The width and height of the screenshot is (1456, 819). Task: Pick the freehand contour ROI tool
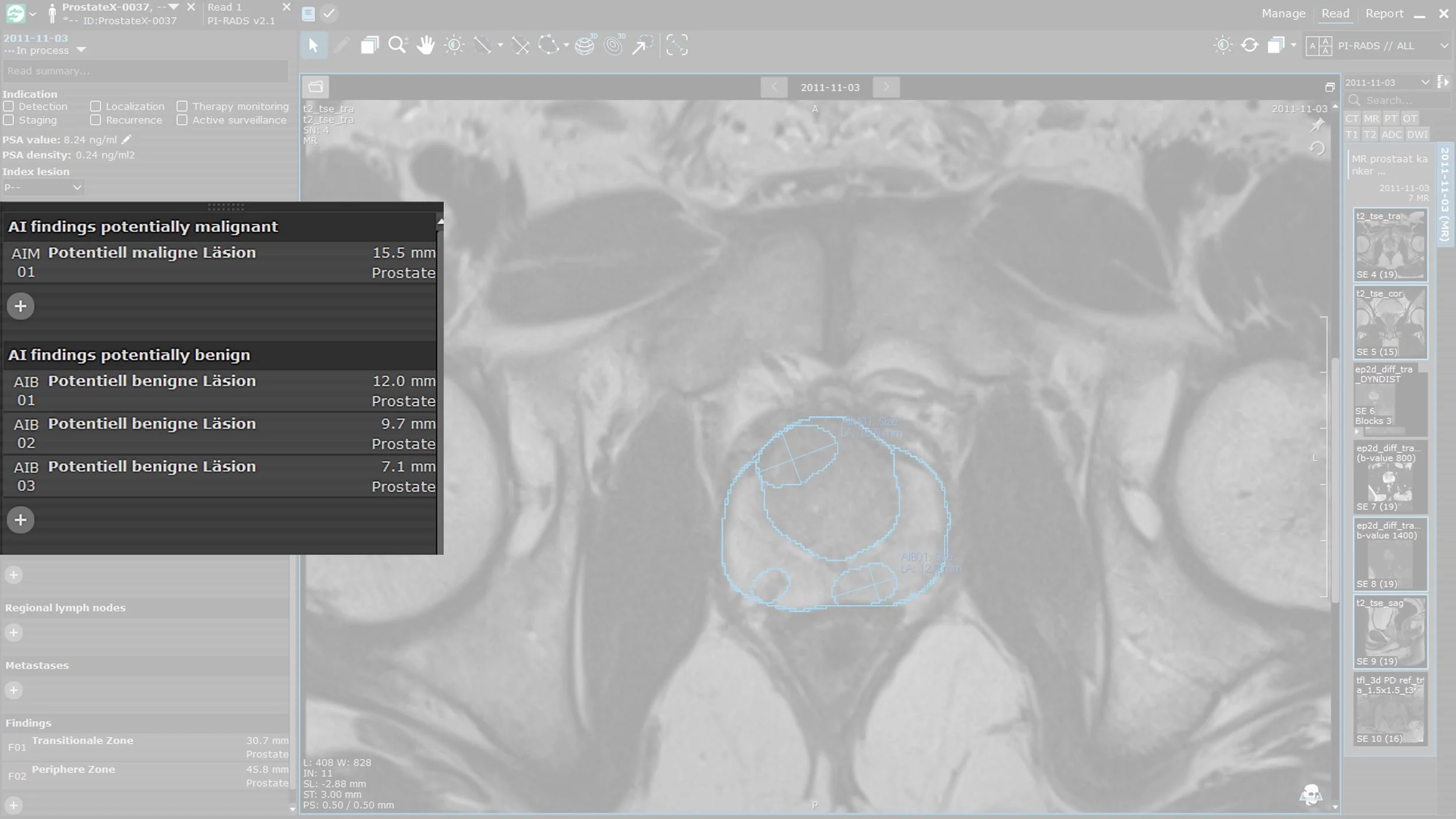pos(548,45)
